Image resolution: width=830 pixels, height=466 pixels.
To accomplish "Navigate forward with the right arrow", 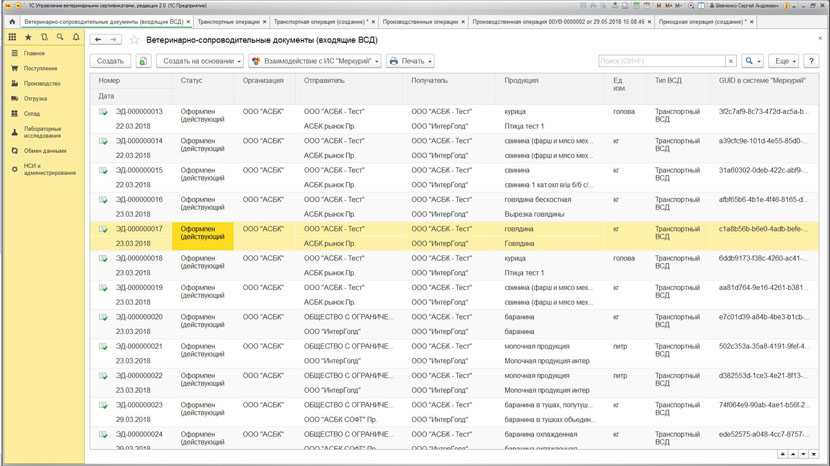I will [113, 40].
